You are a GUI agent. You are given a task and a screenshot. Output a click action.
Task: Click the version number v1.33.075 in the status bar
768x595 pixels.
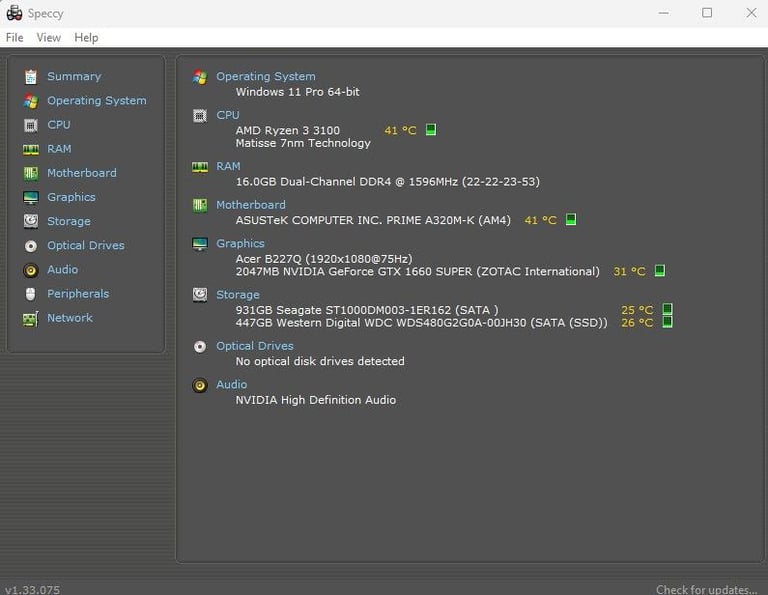[32, 589]
